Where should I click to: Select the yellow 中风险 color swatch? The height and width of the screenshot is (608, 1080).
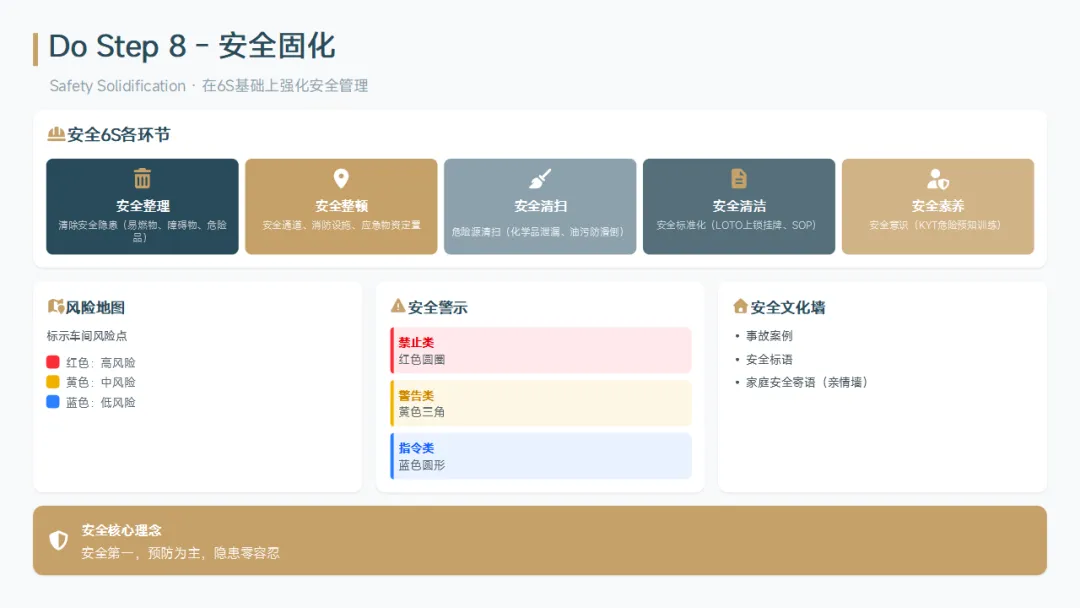point(53,382)
